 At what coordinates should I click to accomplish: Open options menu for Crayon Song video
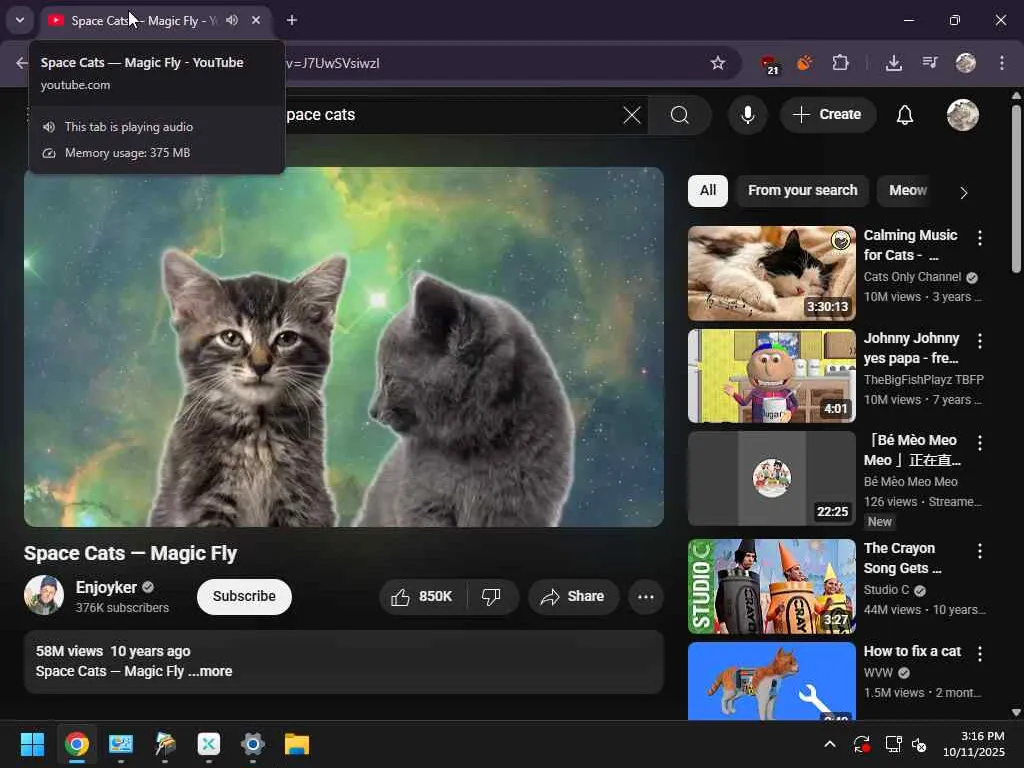980,551
